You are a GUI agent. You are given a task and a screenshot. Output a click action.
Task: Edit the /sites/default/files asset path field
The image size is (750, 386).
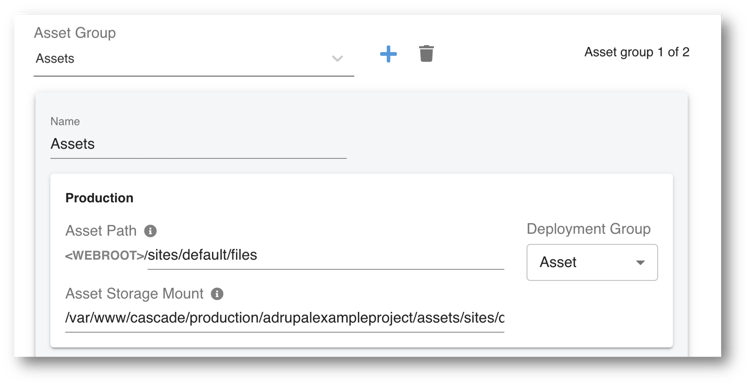point(326,255)
